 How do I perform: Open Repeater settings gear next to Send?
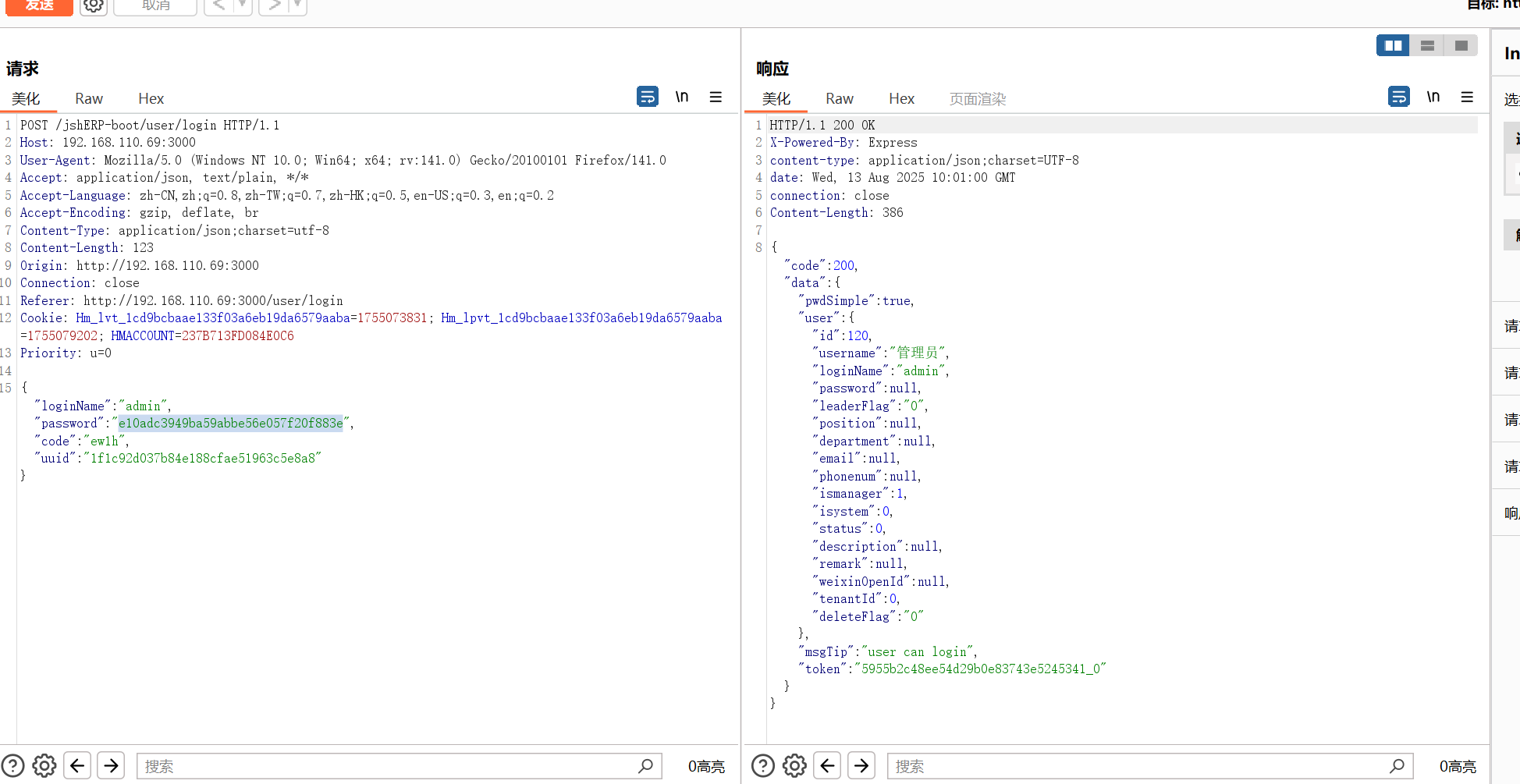94,6
